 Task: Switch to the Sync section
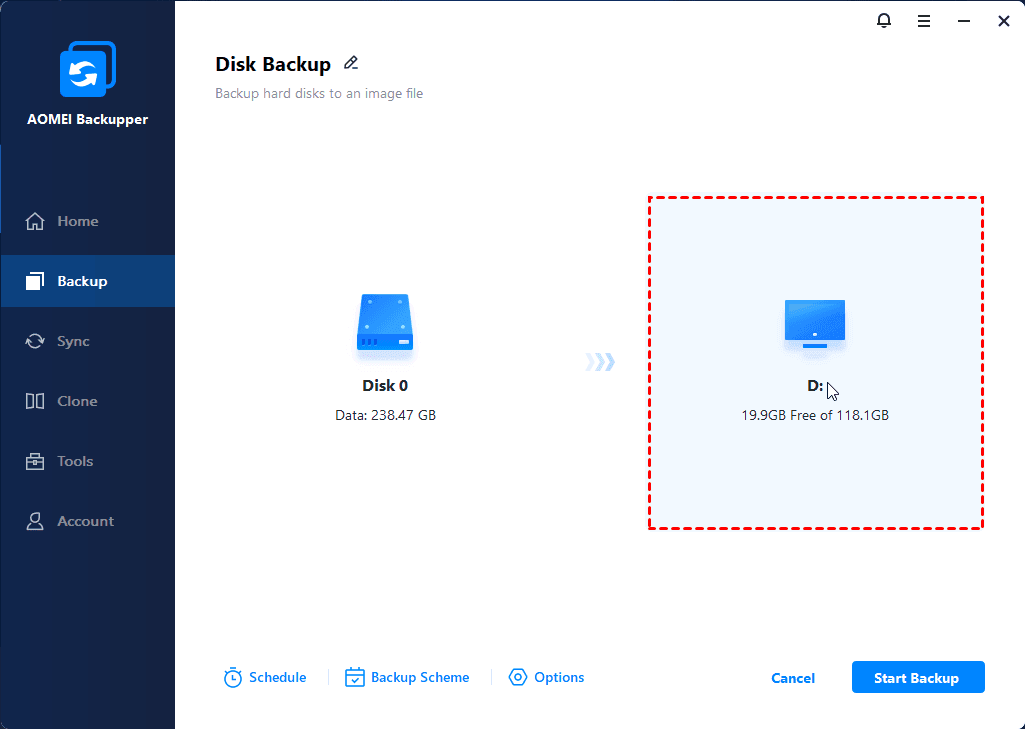(x=73, y=341)
